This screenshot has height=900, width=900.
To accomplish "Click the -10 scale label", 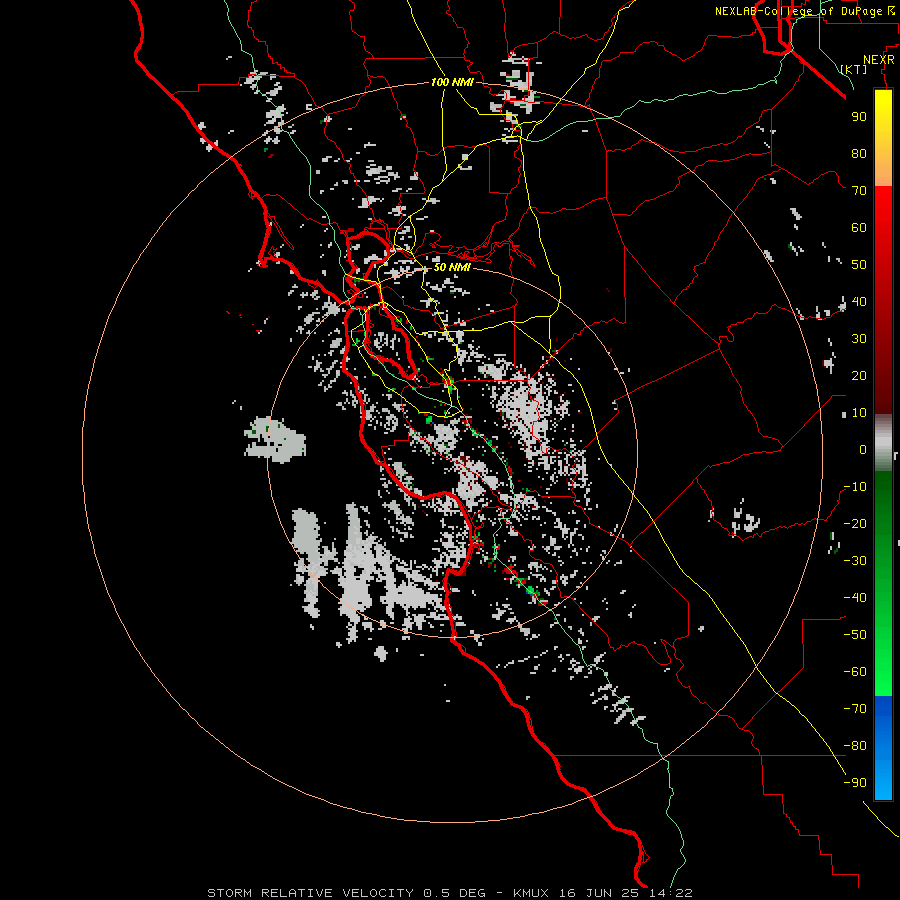I will (x=855, y=487).
